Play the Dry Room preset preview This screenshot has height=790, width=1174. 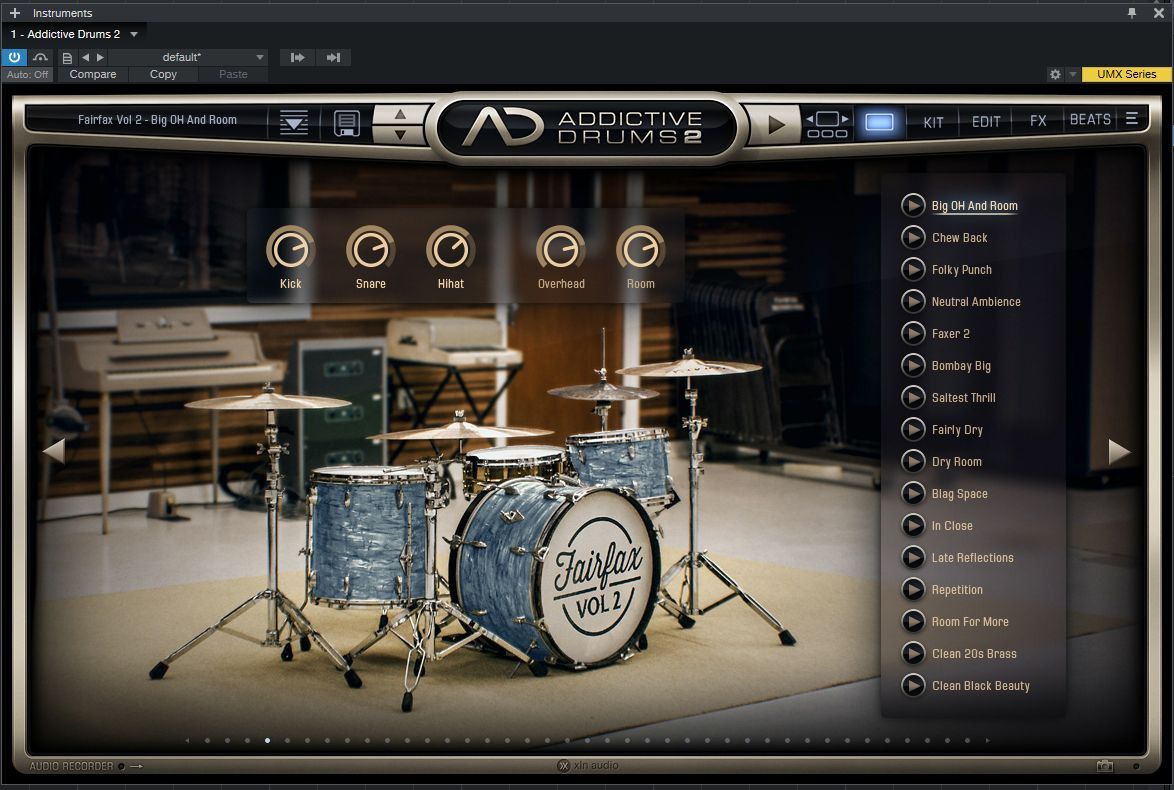(x=913, y=461)
